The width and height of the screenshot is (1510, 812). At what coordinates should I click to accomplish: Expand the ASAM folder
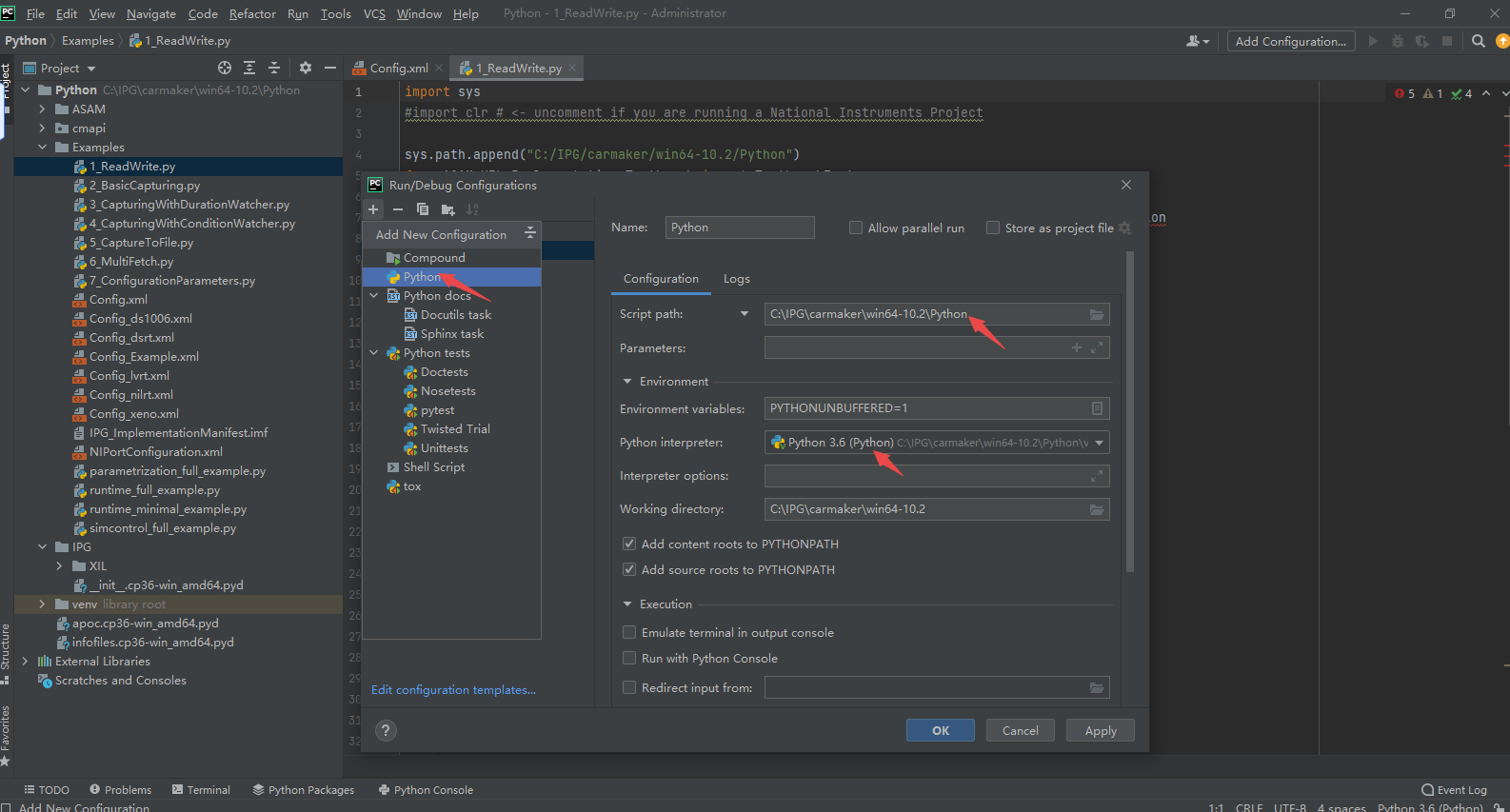[42, 109]
